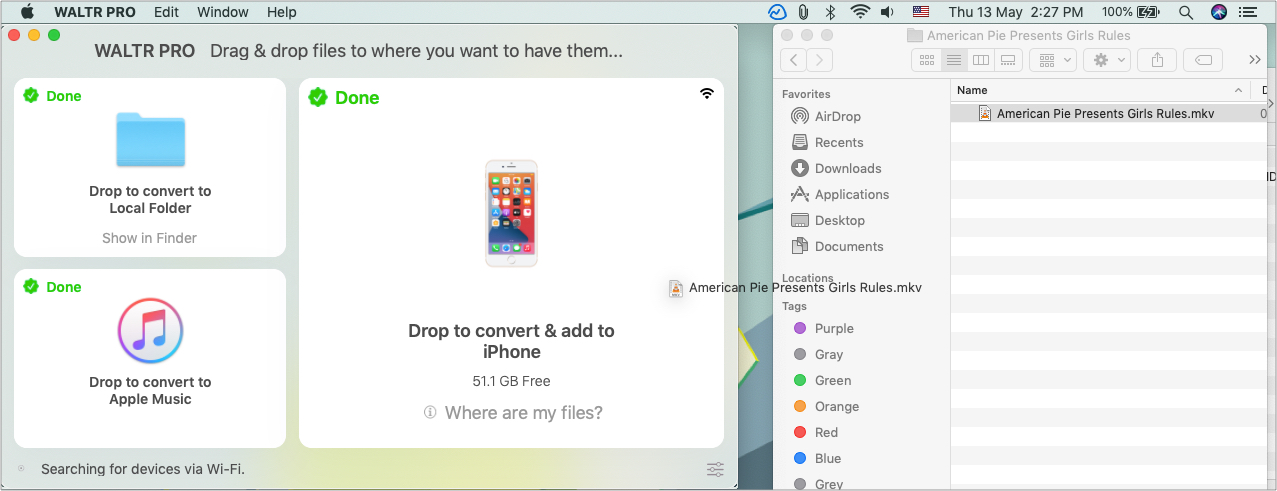This screenshot has height=491, width=1277.
Task: Open Siri from the menu bar
Action: click(x=1218, y=12)
